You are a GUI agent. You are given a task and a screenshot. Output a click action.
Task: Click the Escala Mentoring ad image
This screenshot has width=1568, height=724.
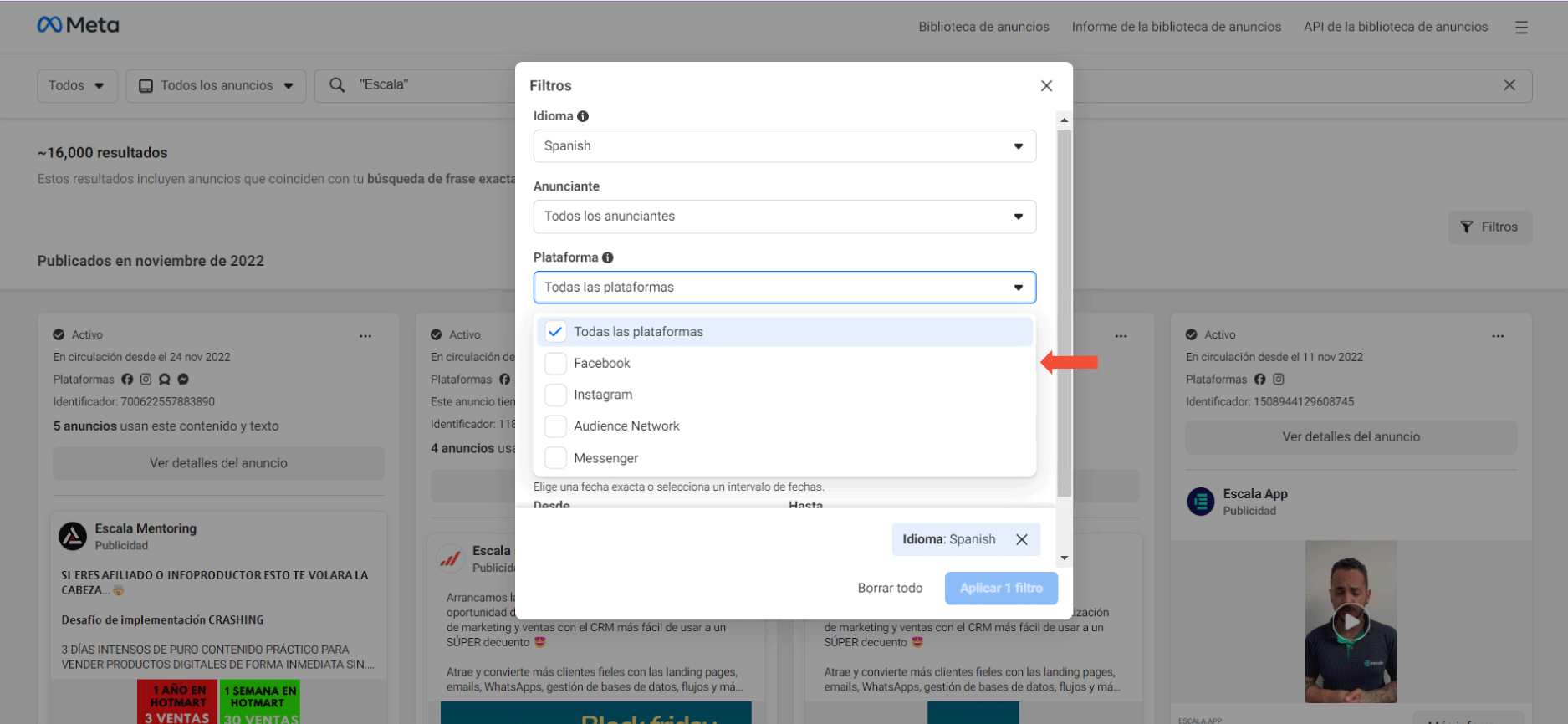(x=218, y=701)
